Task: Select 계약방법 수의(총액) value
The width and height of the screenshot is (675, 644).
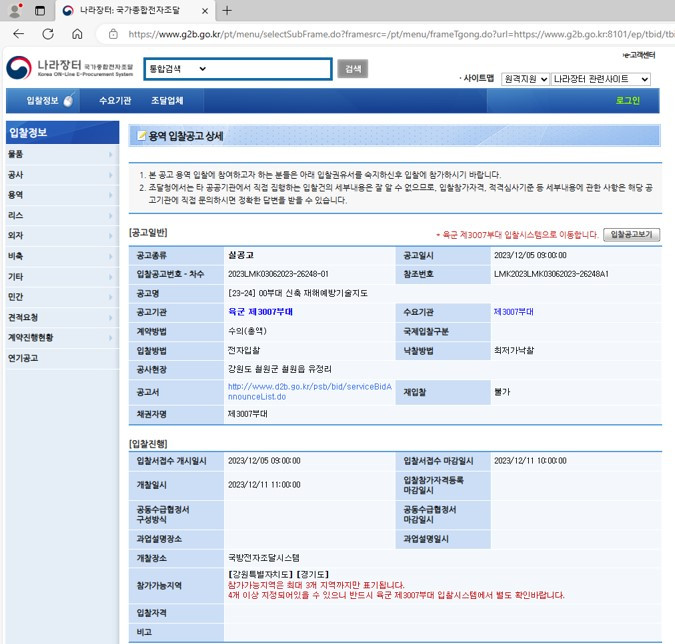Action: pos(247,331)
